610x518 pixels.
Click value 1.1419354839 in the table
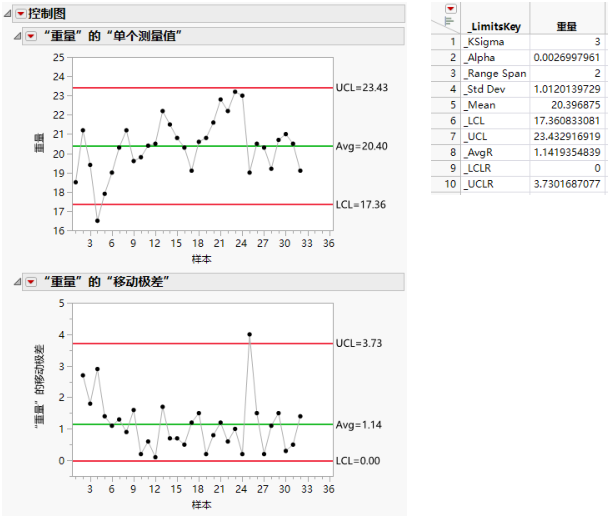567,152
